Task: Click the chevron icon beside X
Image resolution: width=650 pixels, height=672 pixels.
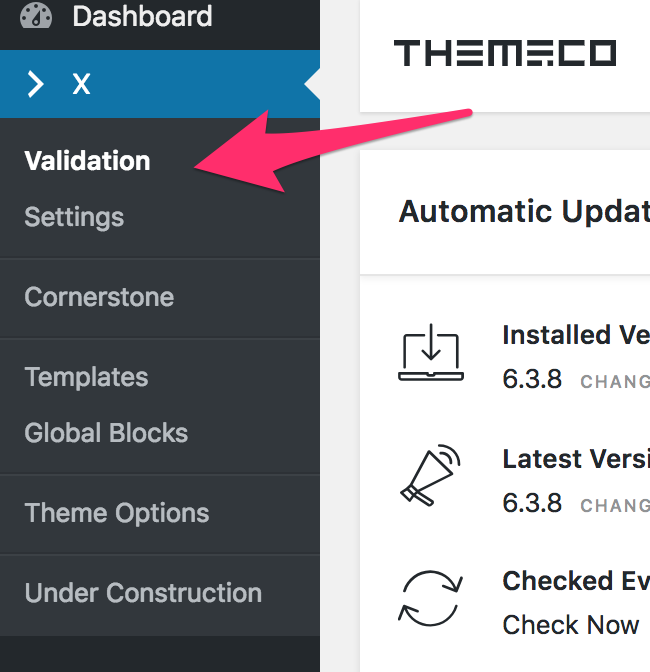Action: pos(36,84)
